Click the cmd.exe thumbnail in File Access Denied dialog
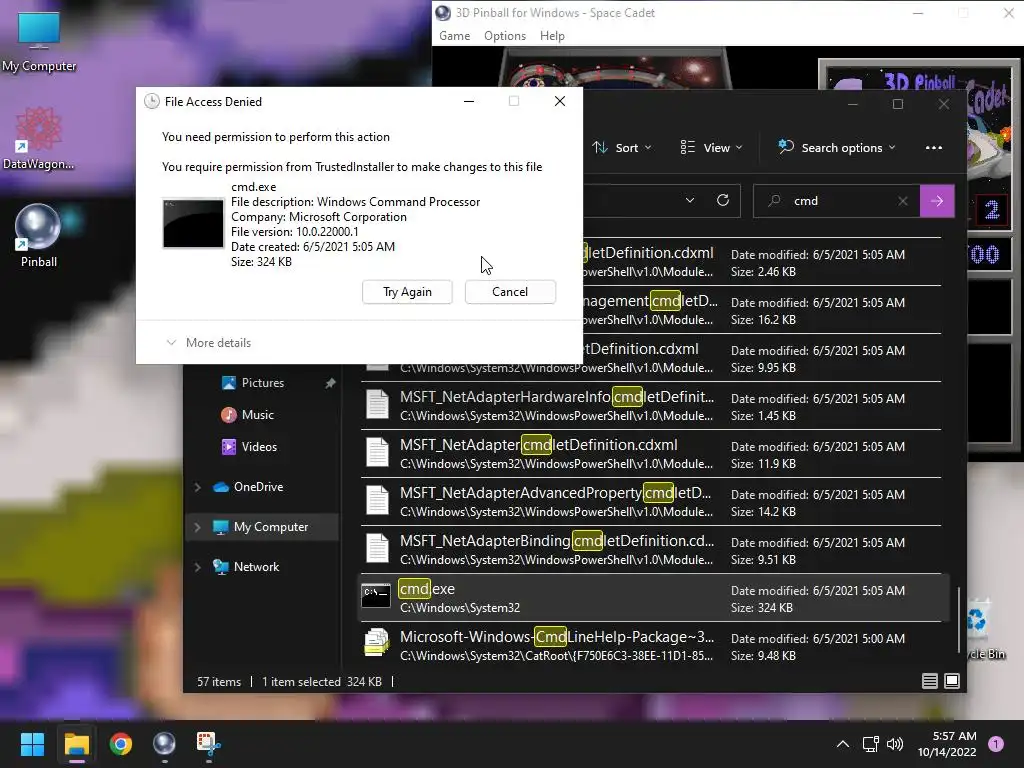The height and width of the screenshot is (768, 1024). click(x=193, y=223)
